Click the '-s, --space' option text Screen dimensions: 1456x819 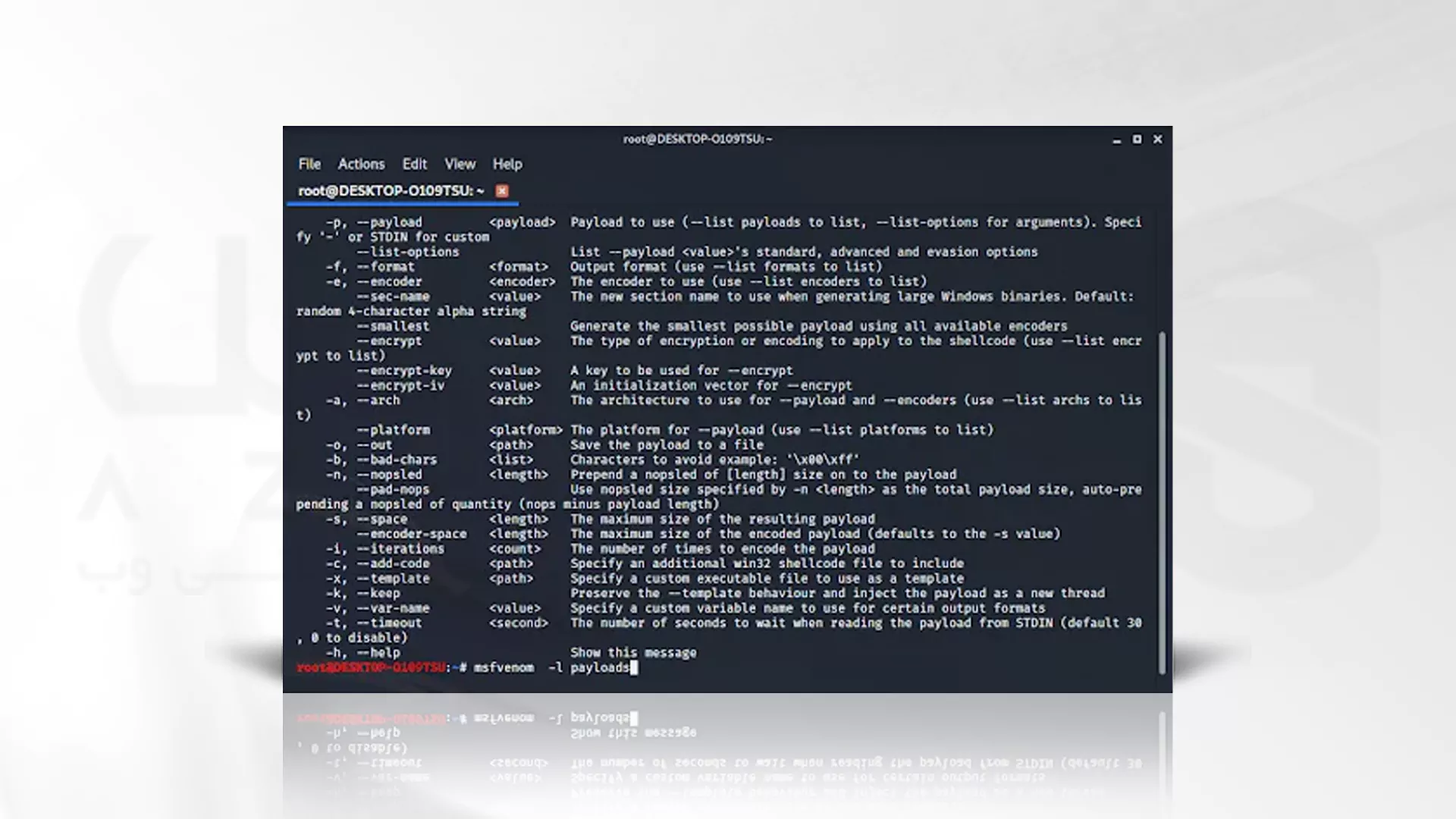click(366, 519)
